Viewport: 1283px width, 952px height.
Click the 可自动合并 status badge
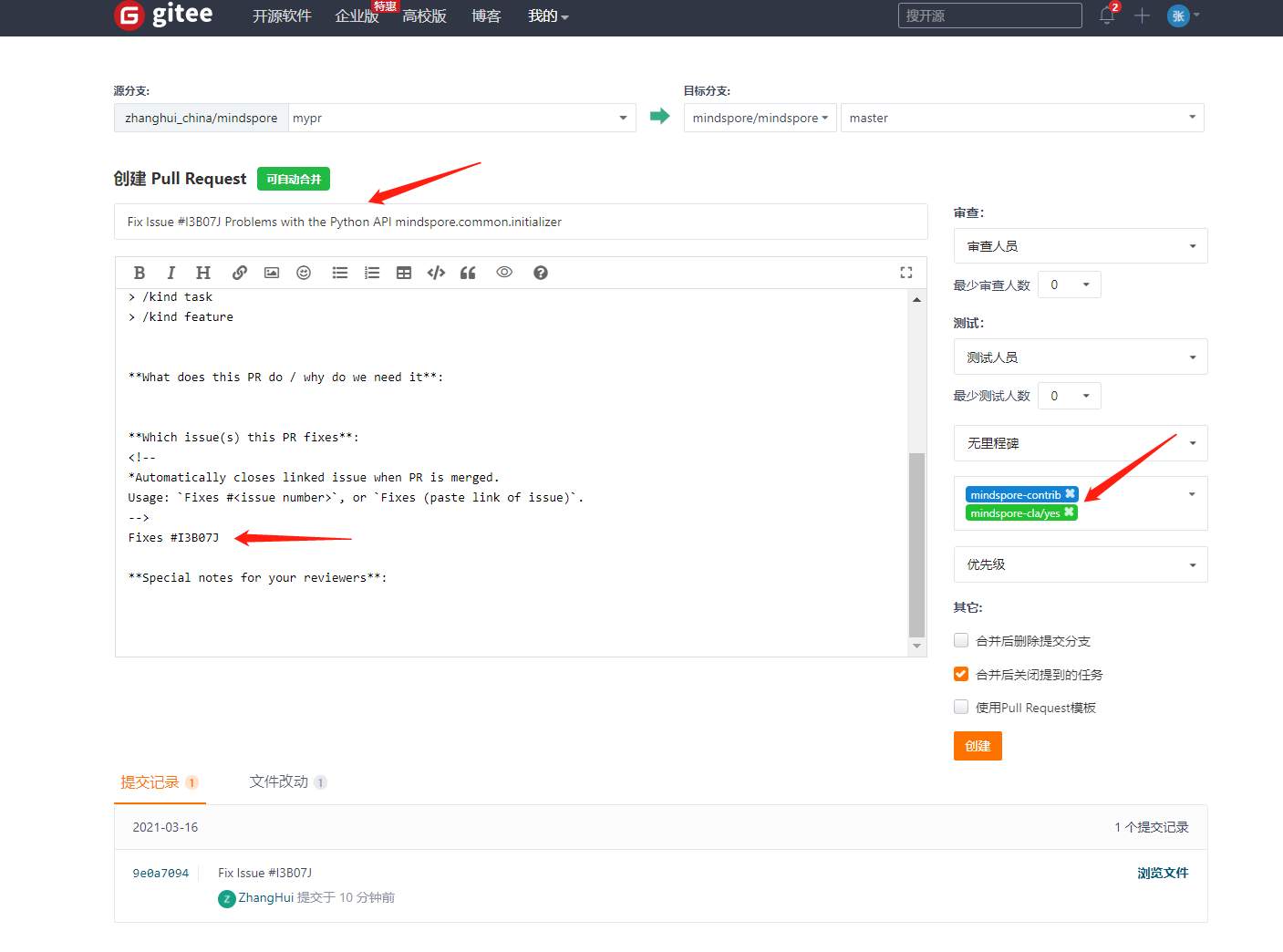(294, 179)
